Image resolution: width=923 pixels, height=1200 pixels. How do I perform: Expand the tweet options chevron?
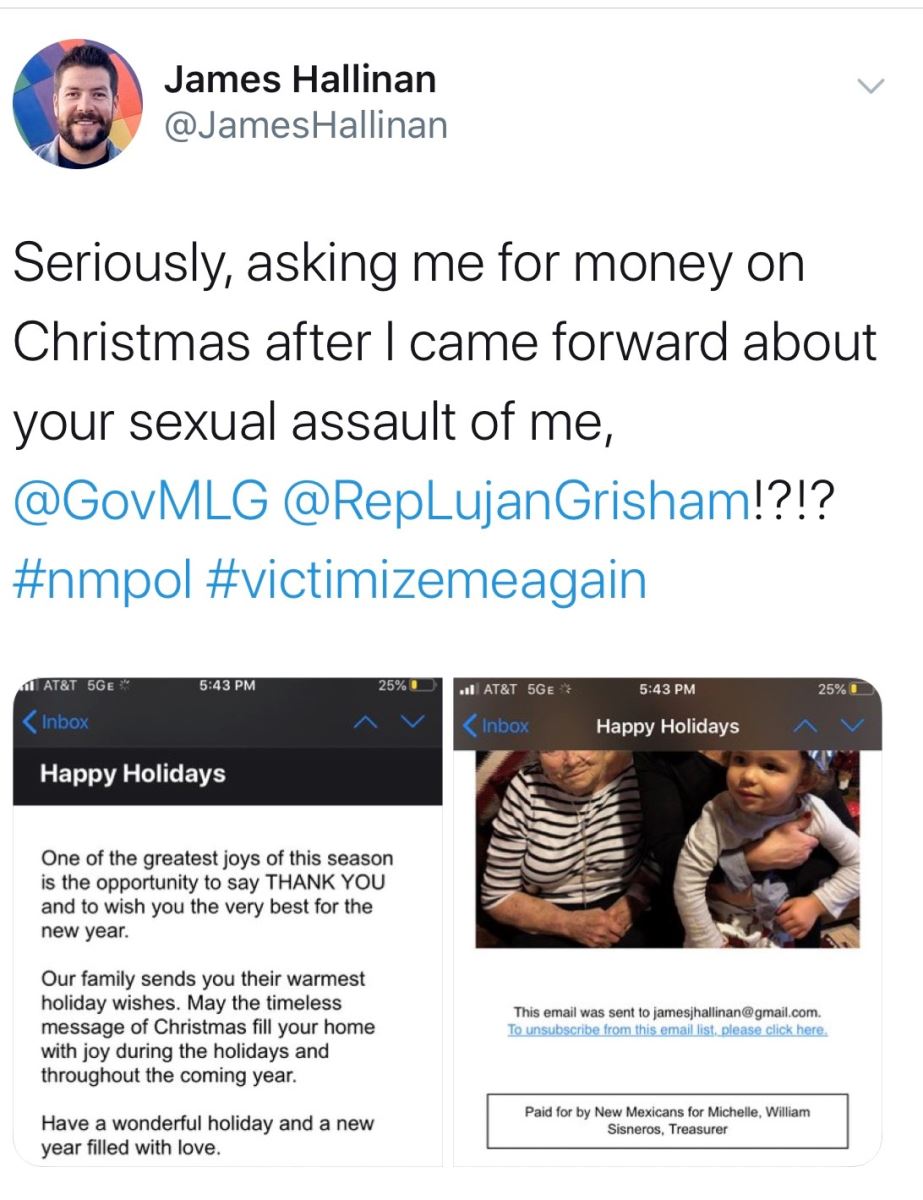pyautogui.click(x=872, y=87)
